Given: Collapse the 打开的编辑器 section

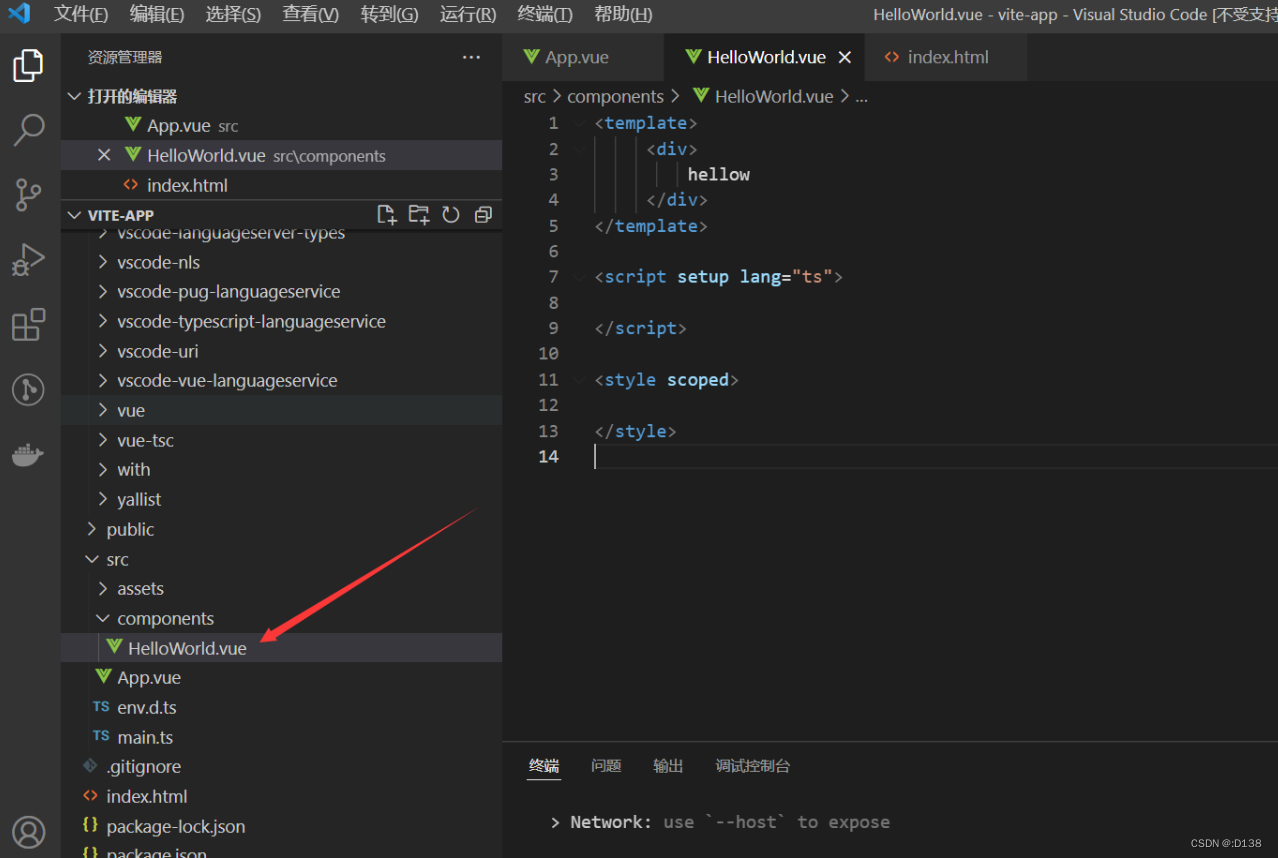Looking at the screenshot, I should click(x=281, y=96).
